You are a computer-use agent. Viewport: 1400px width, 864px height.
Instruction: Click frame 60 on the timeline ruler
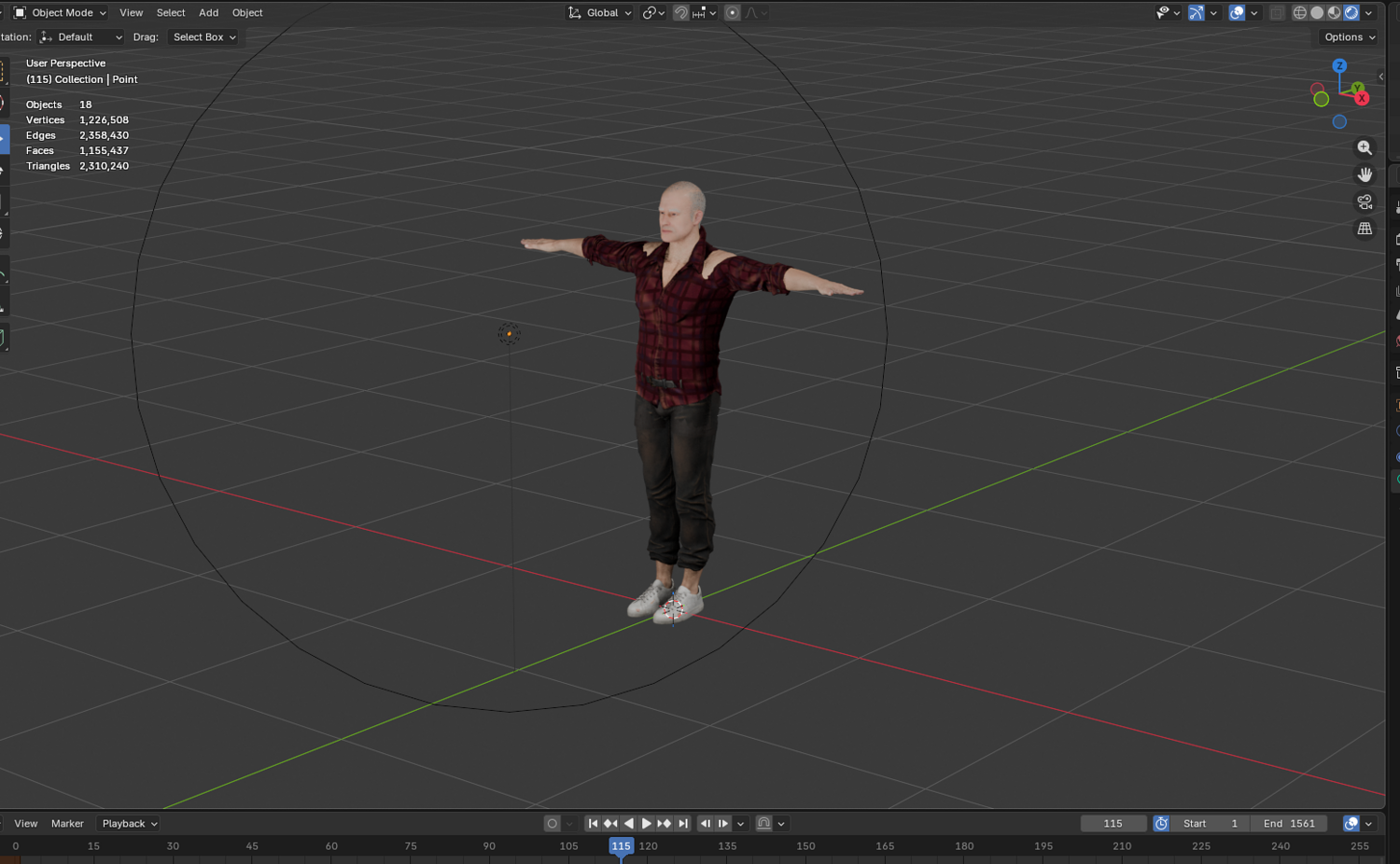tap(331, 846)
